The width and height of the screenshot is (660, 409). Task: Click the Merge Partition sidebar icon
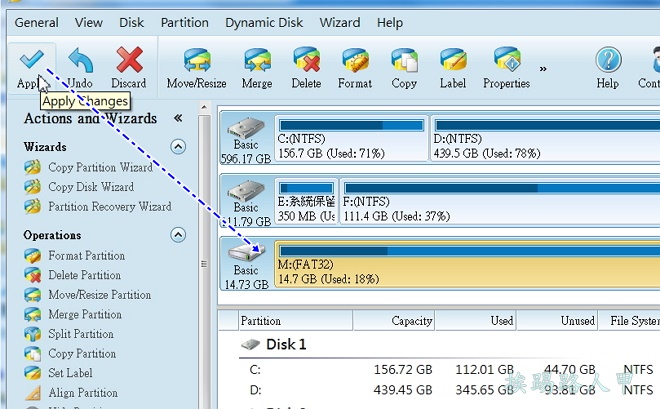pyautogui.click(x=32, y=314)
